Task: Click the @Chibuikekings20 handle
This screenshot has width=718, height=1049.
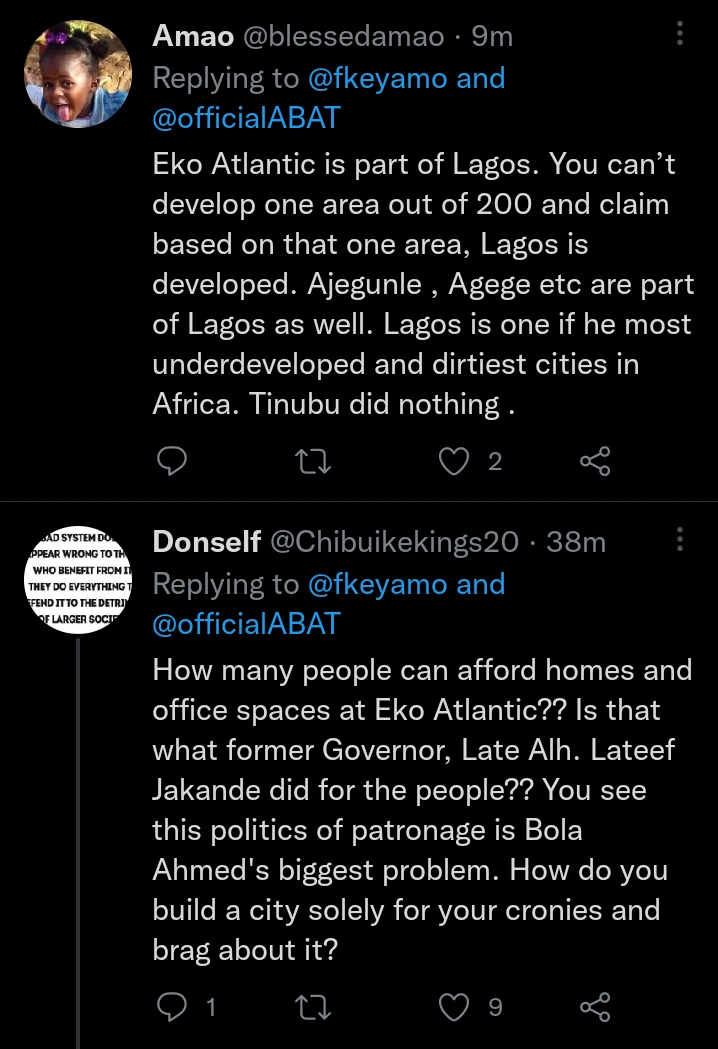Action: (395, 542)
